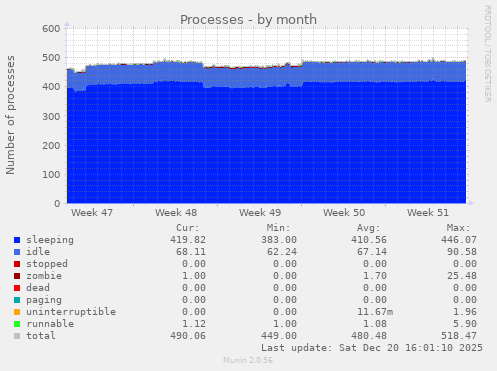Click idle current value 68.11

(x=191, y=252)
